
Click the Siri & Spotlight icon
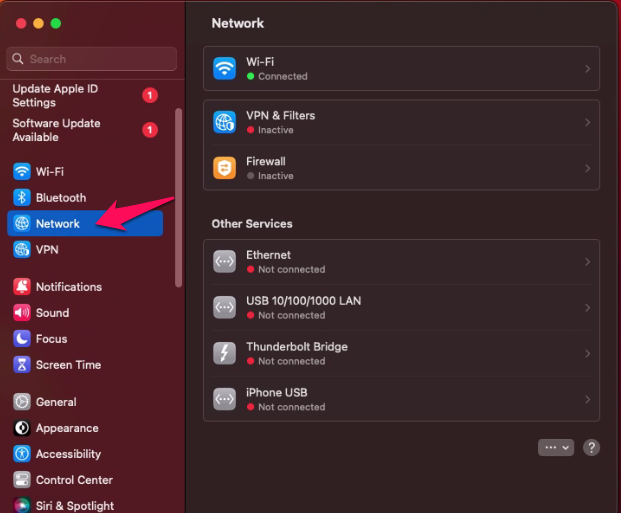(x=22, y=505)
